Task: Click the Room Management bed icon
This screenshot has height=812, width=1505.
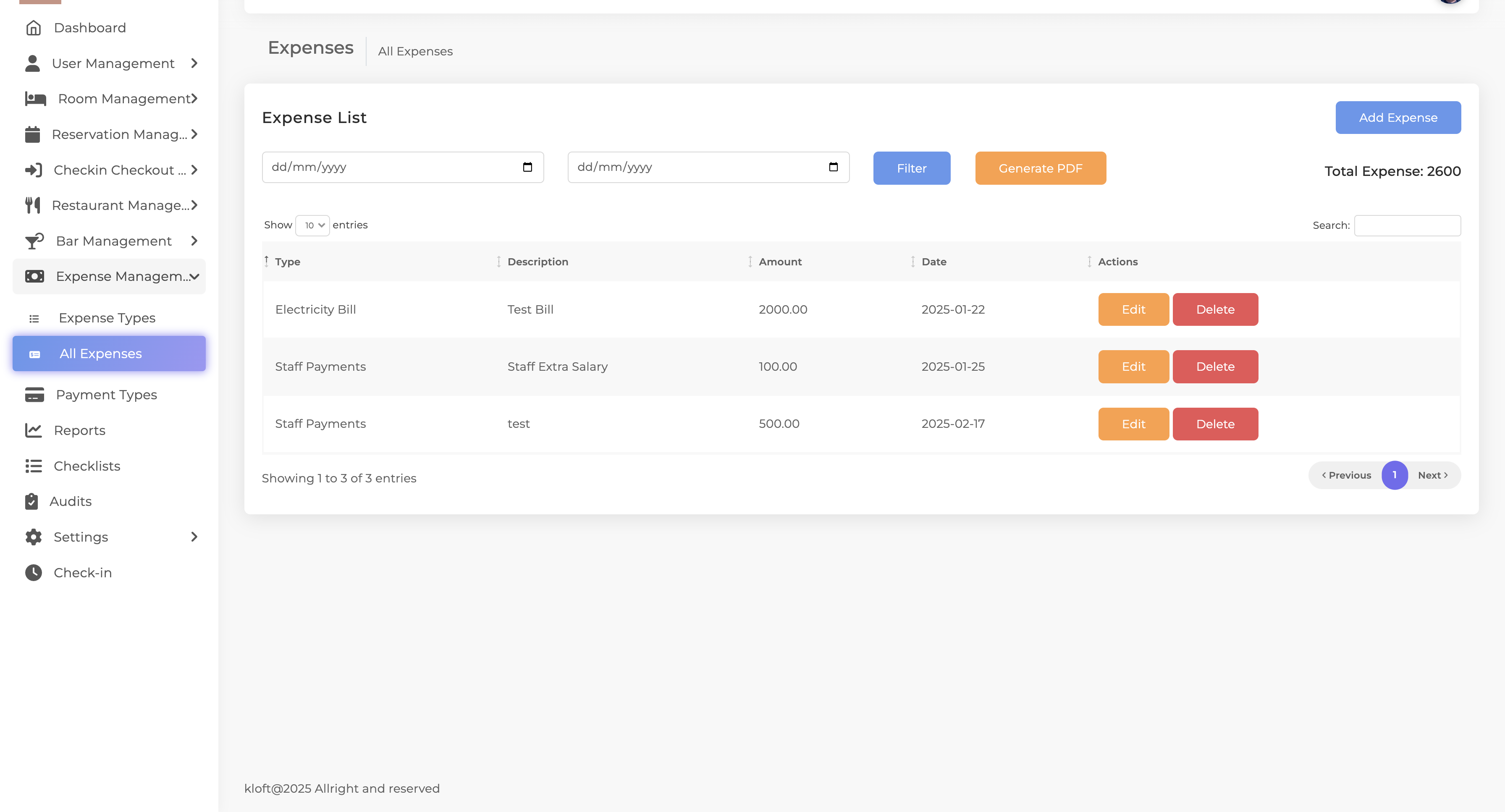Action: click(x=35, y=99)
